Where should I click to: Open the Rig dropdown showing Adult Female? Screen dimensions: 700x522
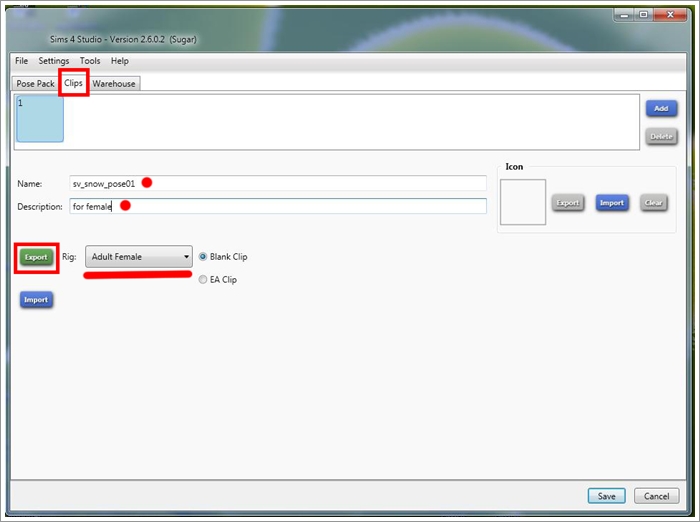pyautogui.click(x=139, y=257)
